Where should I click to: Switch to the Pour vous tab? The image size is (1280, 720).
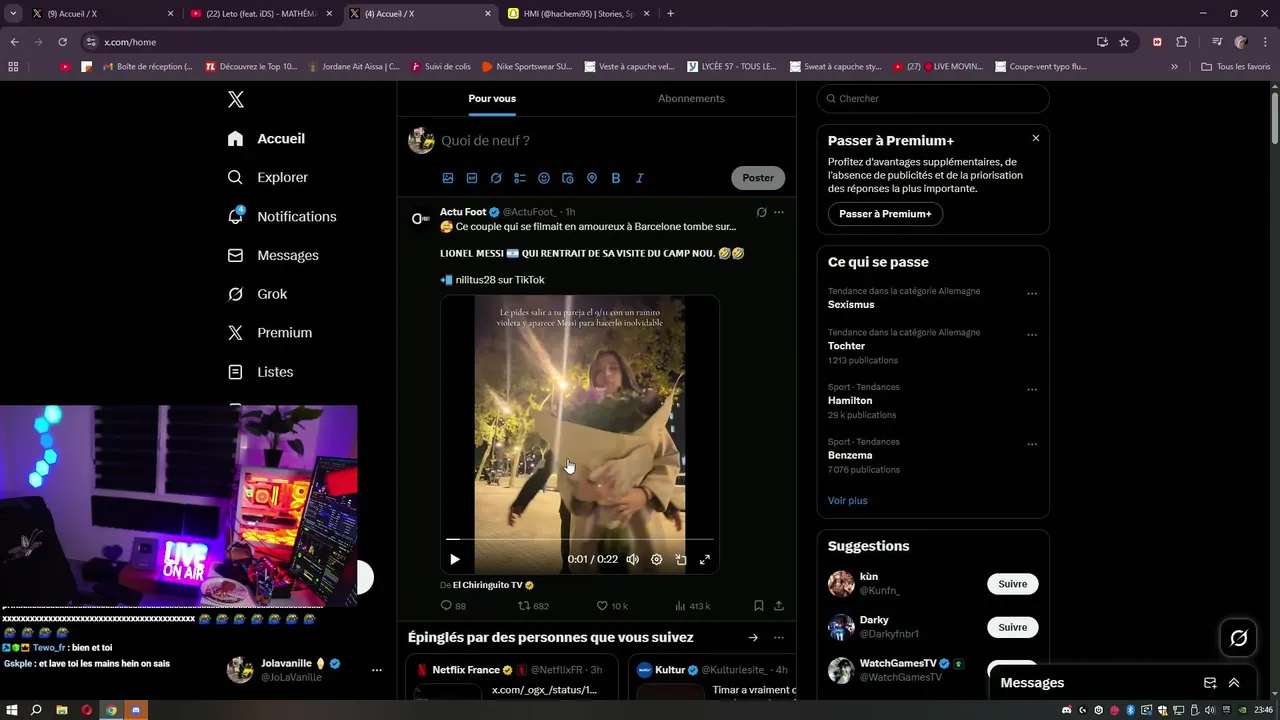click(492, 98)
